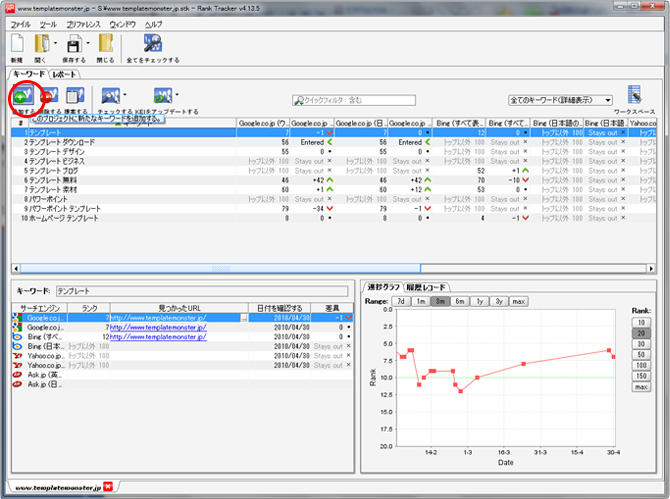Image resolution: width=670 pixels, height=499 pixels.
Task: Set Rank scale to 150
Action: coord(641,376)
